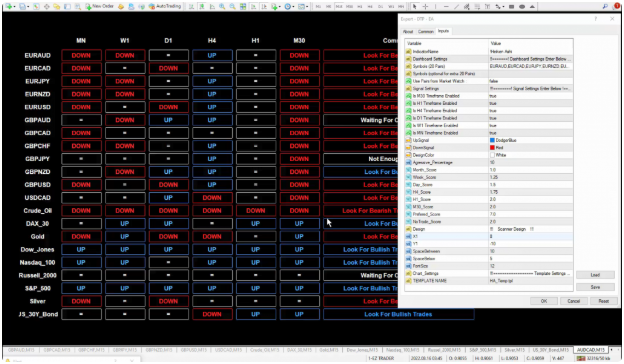The height and width of the screenshot is (364, 624).
Task: Click the search magnifier icon
Action: 605,6
